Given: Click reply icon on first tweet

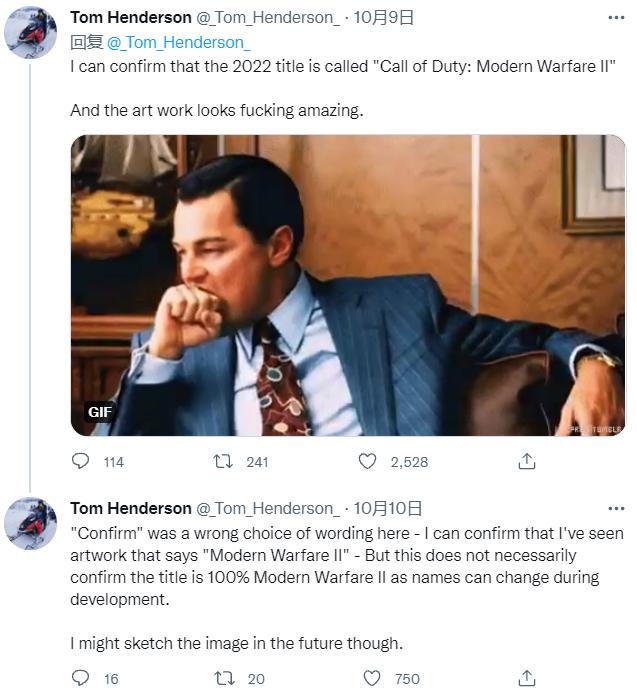Looking at the screenshot, I should (x=81, y=461).
